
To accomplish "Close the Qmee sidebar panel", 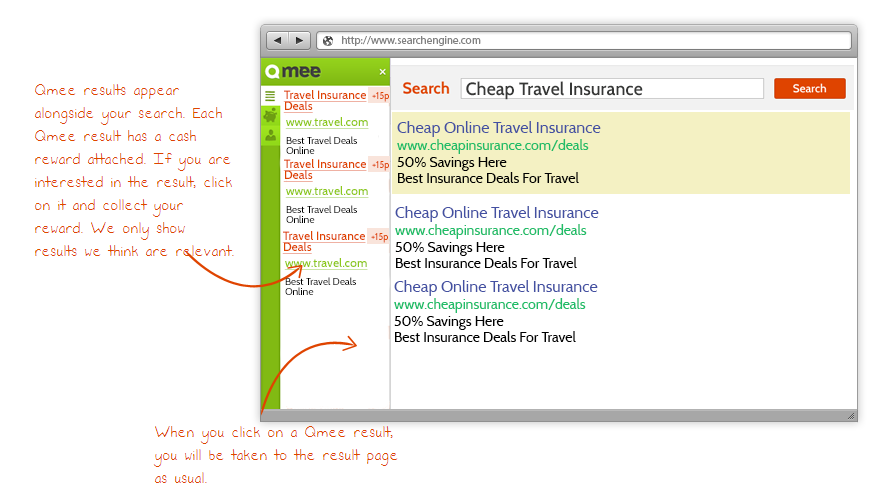I will coord(382,72).
